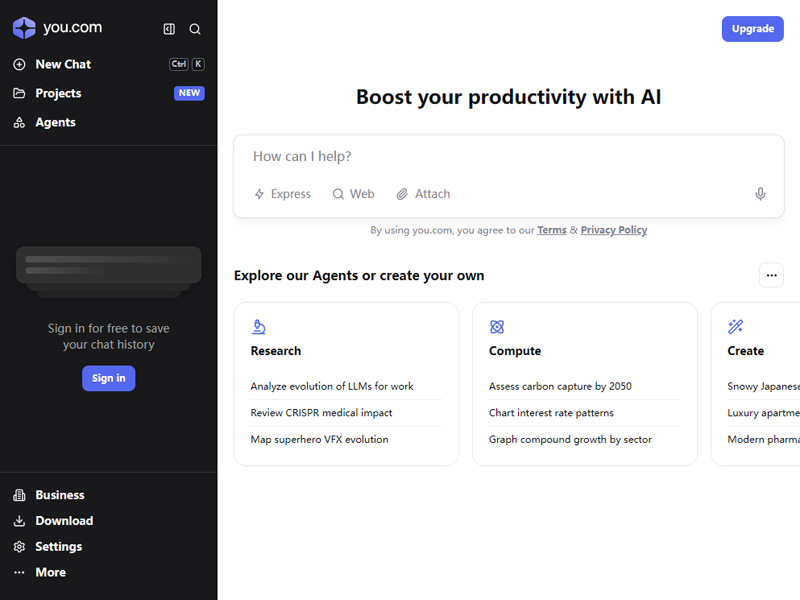Open the Privacy Policy link
Screen dimensions: 800x600
click(x=613, y=230)
